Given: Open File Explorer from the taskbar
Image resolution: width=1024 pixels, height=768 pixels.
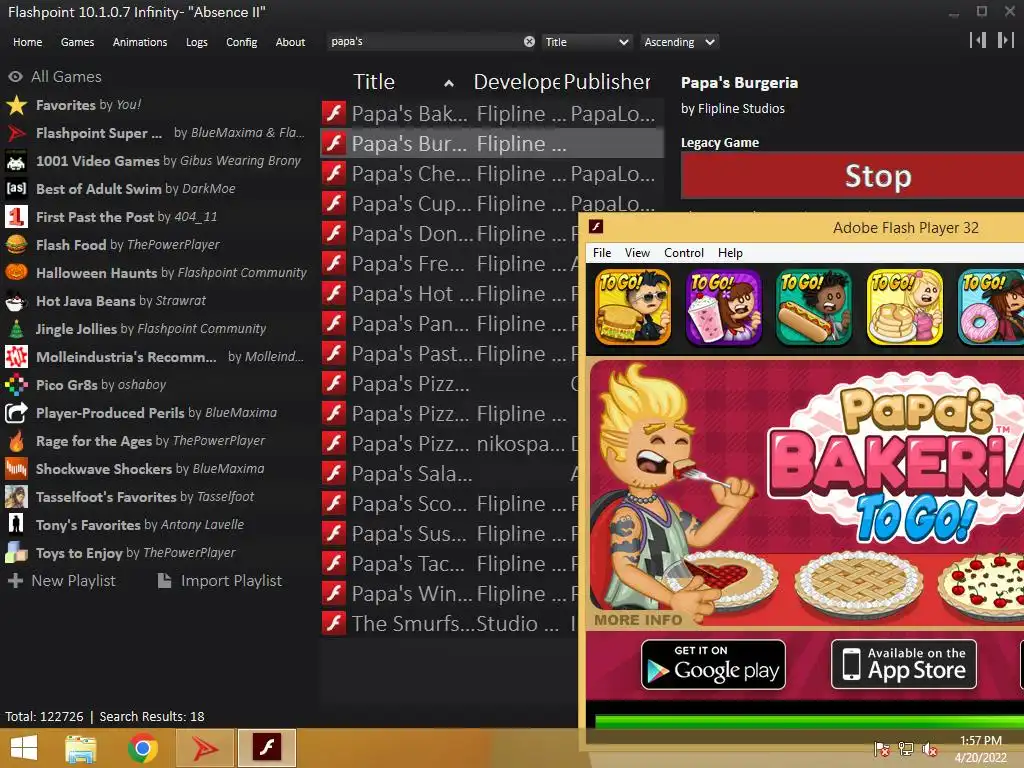Looking at the screenshot, I should (x=81, y=748).
